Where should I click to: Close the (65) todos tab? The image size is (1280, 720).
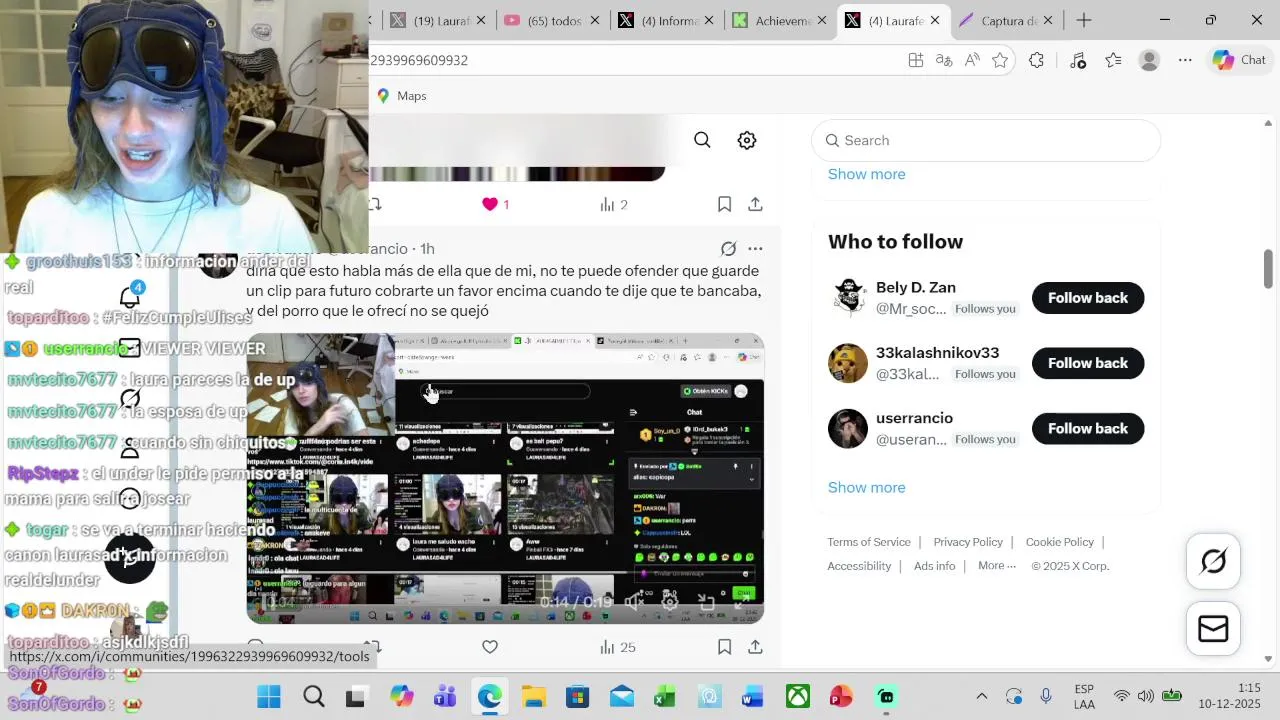595,20
